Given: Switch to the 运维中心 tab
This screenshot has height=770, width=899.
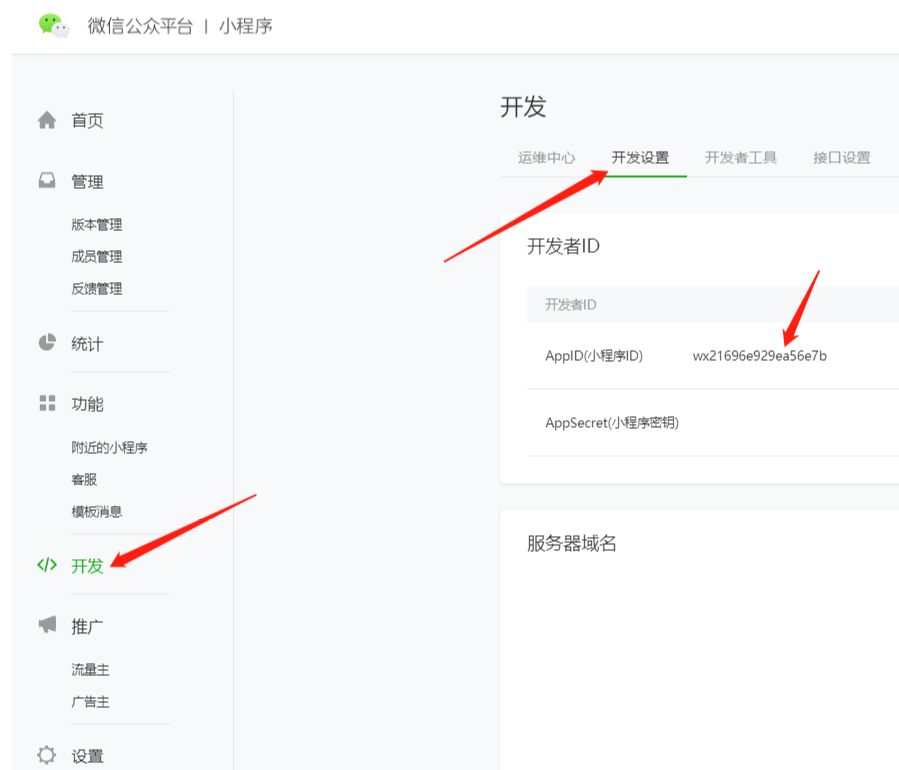Looking at the screenshot, I should click(x=546, y=157).
